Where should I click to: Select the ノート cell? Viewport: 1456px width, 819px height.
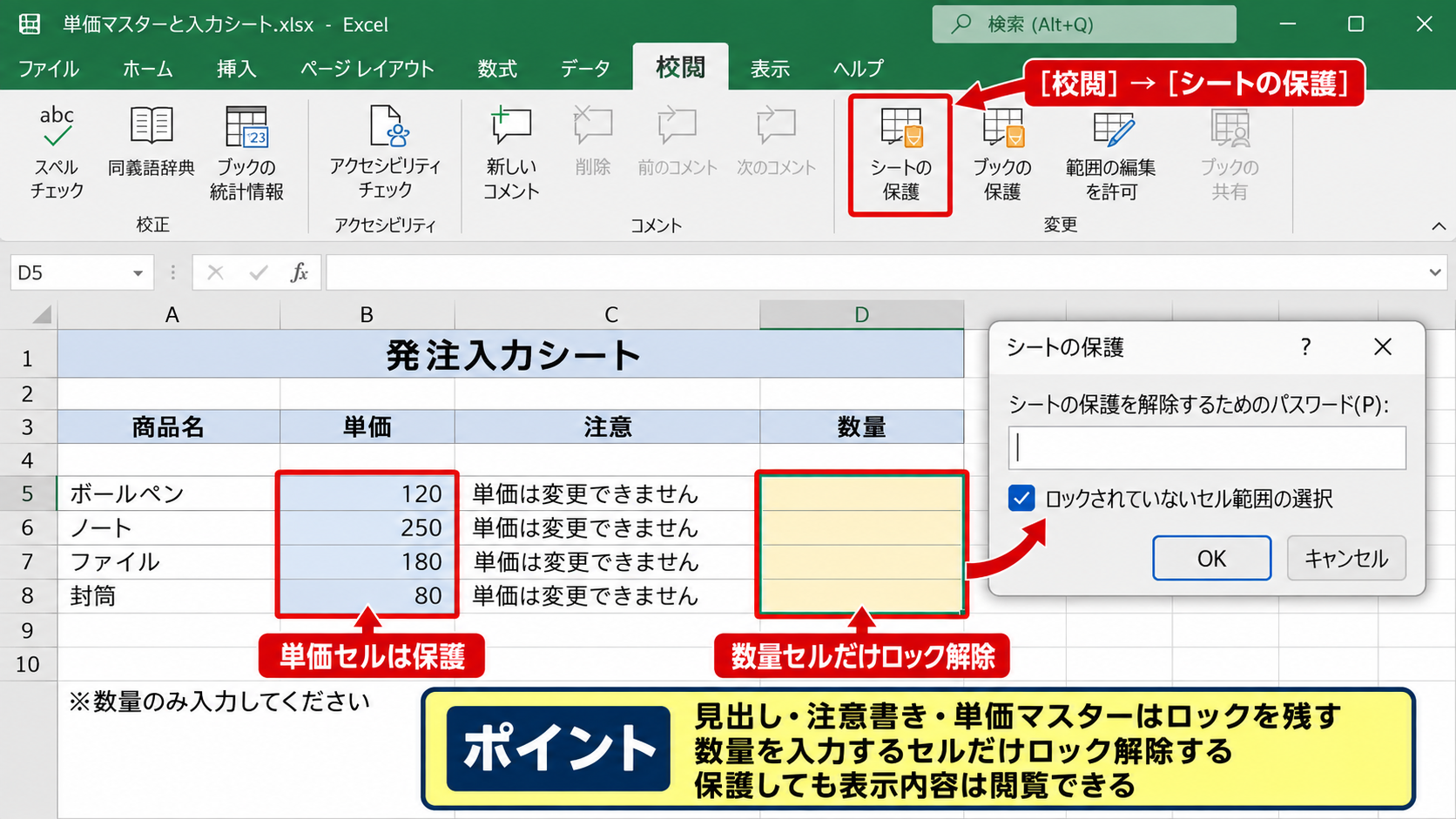point(169,527)
